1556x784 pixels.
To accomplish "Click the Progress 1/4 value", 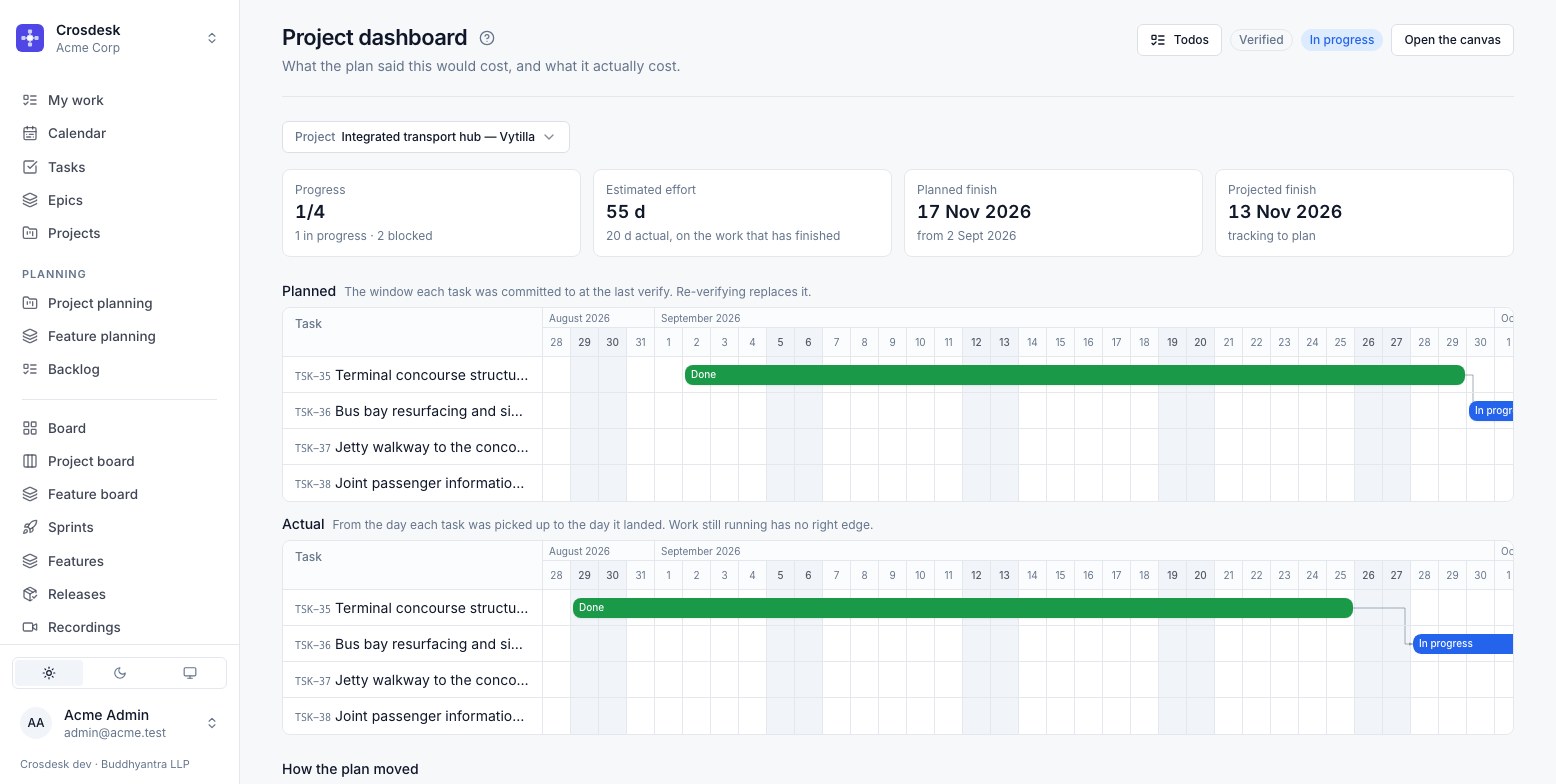I will [310, 212].
